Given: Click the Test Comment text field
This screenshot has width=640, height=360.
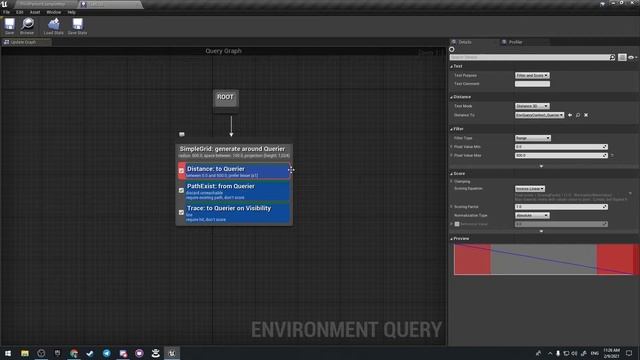Looking at the screenshot, I should (532, 84).
